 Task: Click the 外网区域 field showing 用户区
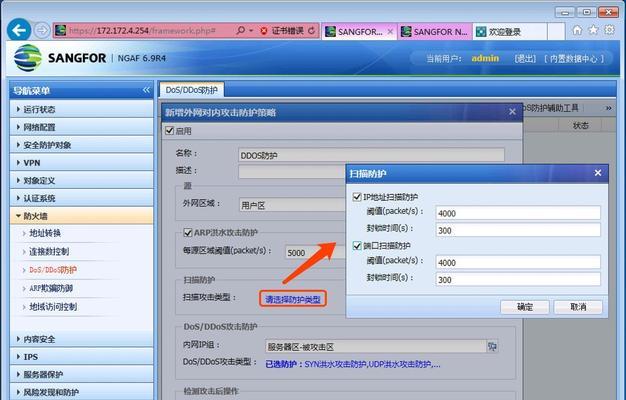[x=292, y=205]
